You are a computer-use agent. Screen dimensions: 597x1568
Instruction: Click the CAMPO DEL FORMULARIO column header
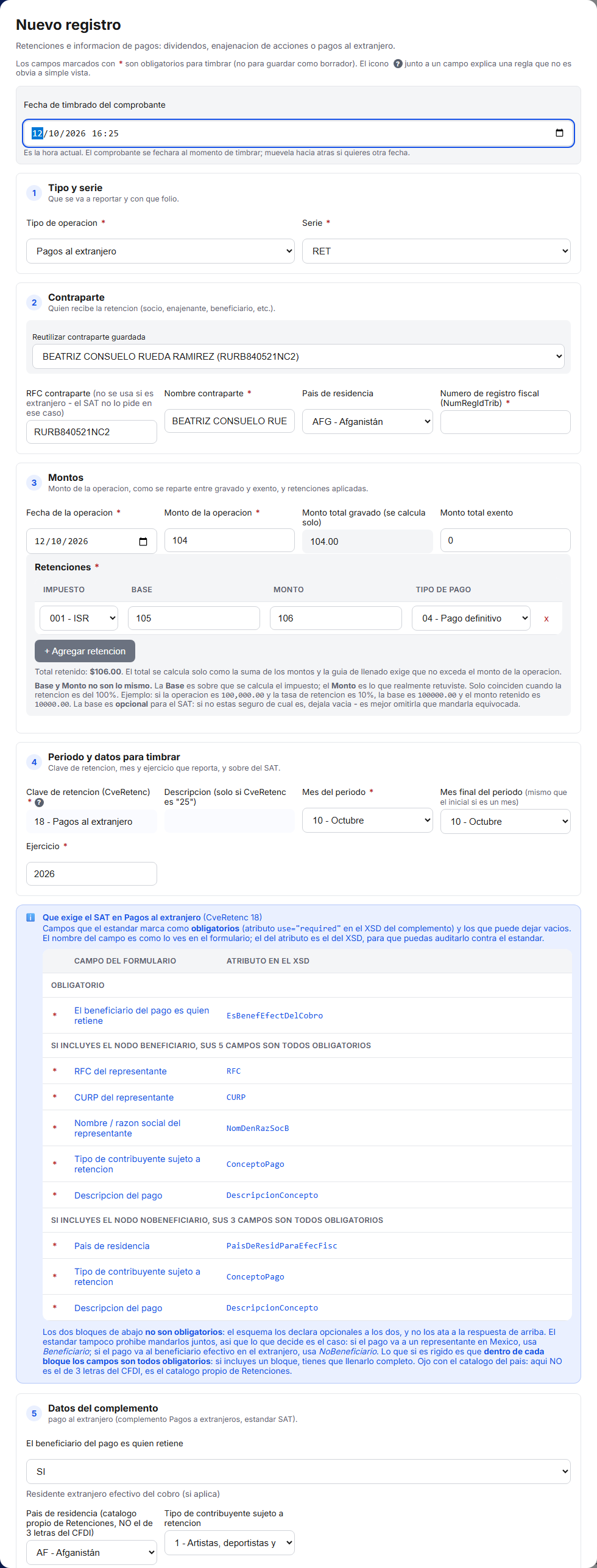(125, 961)
